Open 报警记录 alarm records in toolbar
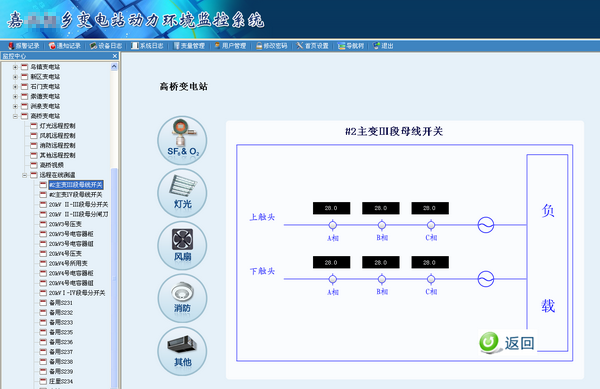600x389 pixels. [x=24, y=46]
